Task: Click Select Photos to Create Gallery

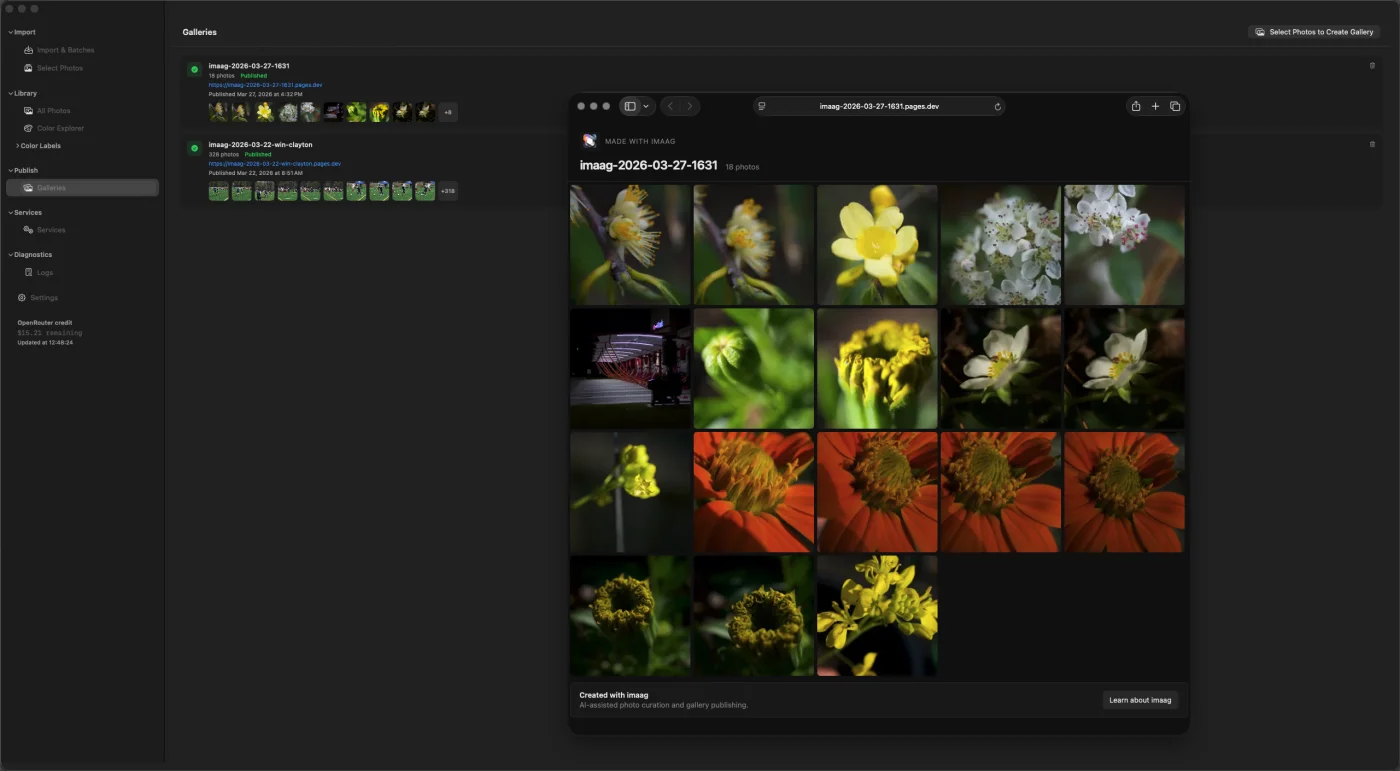Action: 1314,31
